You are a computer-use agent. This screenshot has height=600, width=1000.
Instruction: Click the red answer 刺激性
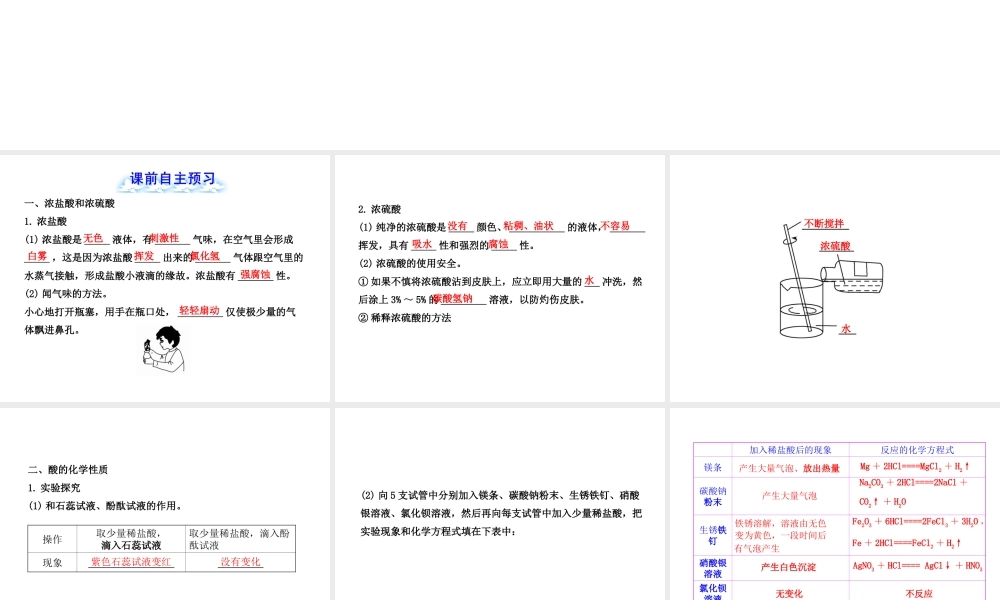(165, 238)
